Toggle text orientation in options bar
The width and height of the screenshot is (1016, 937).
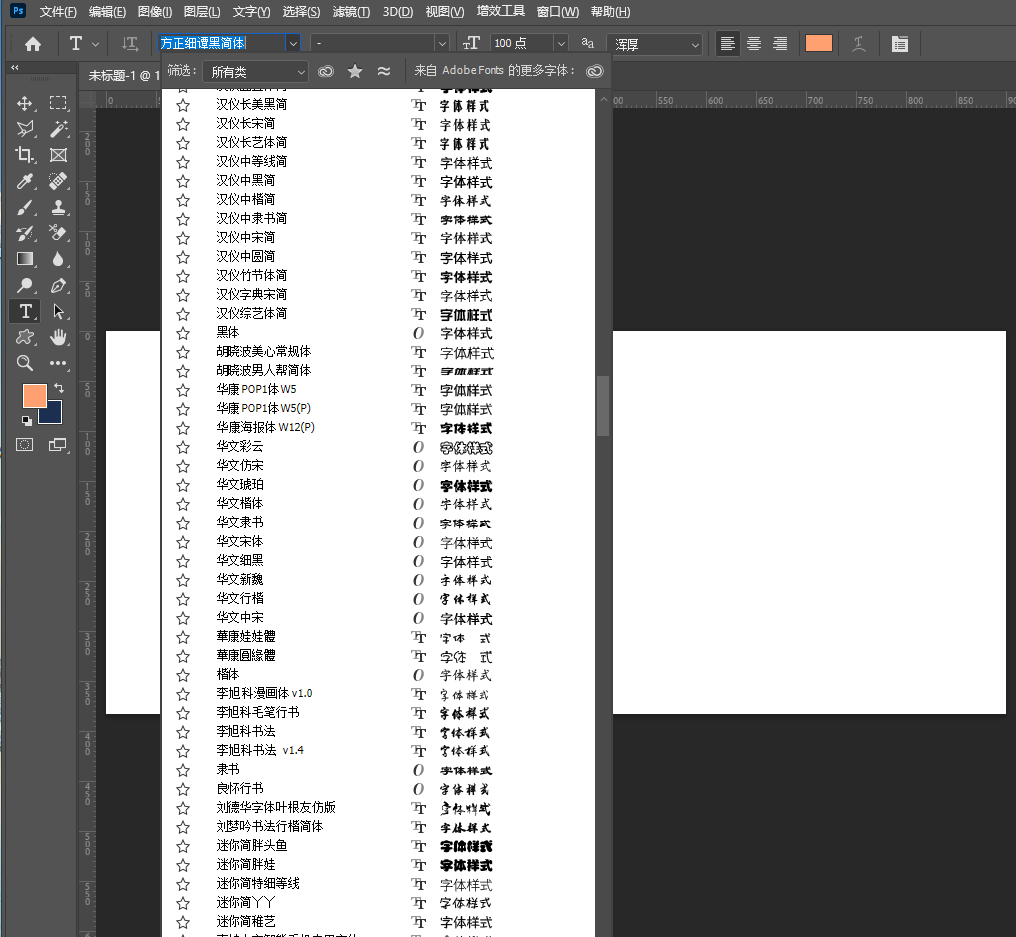pyautogui.click(x=130, y=44)
